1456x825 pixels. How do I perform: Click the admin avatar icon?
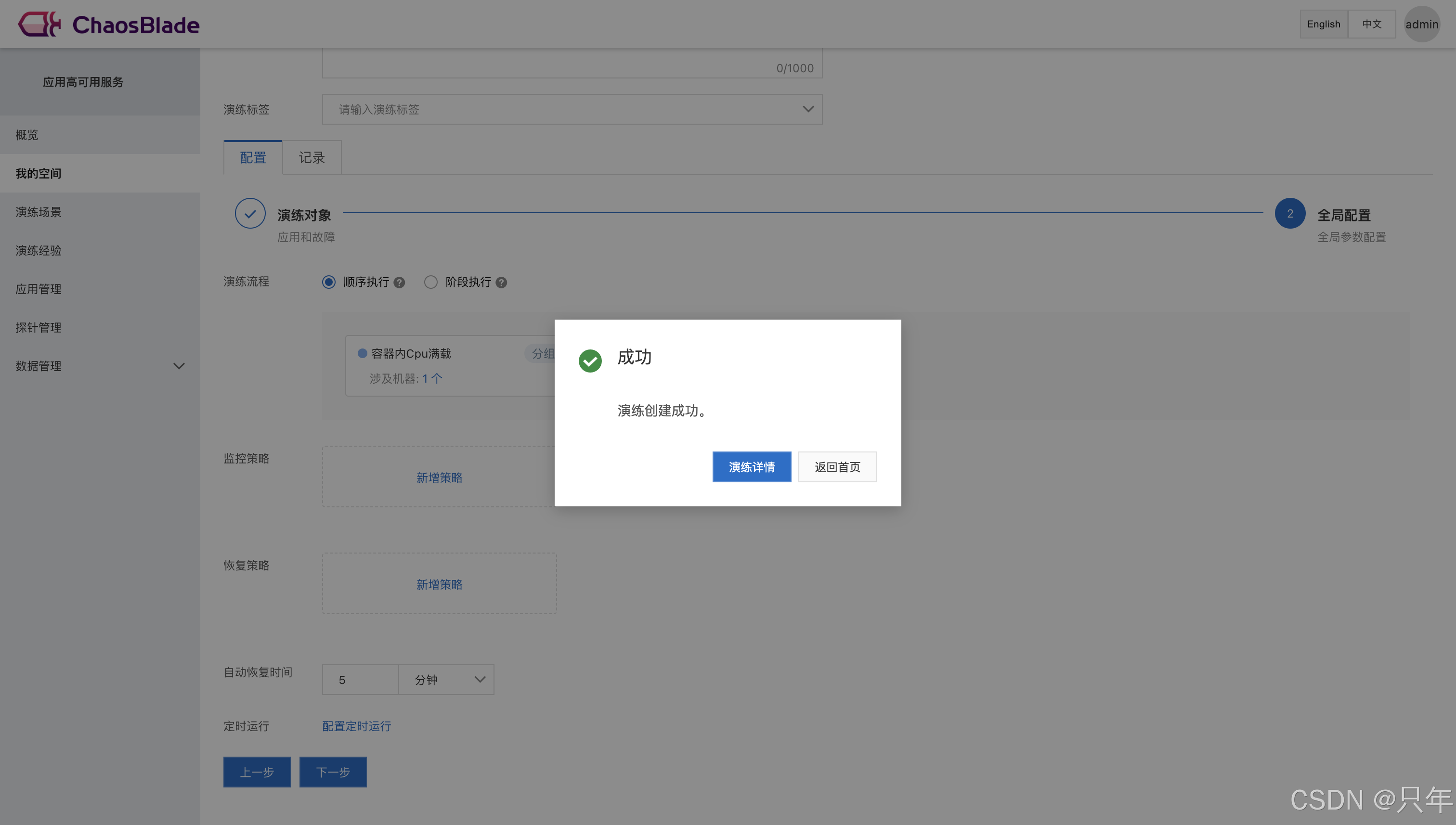(1421, 24)
